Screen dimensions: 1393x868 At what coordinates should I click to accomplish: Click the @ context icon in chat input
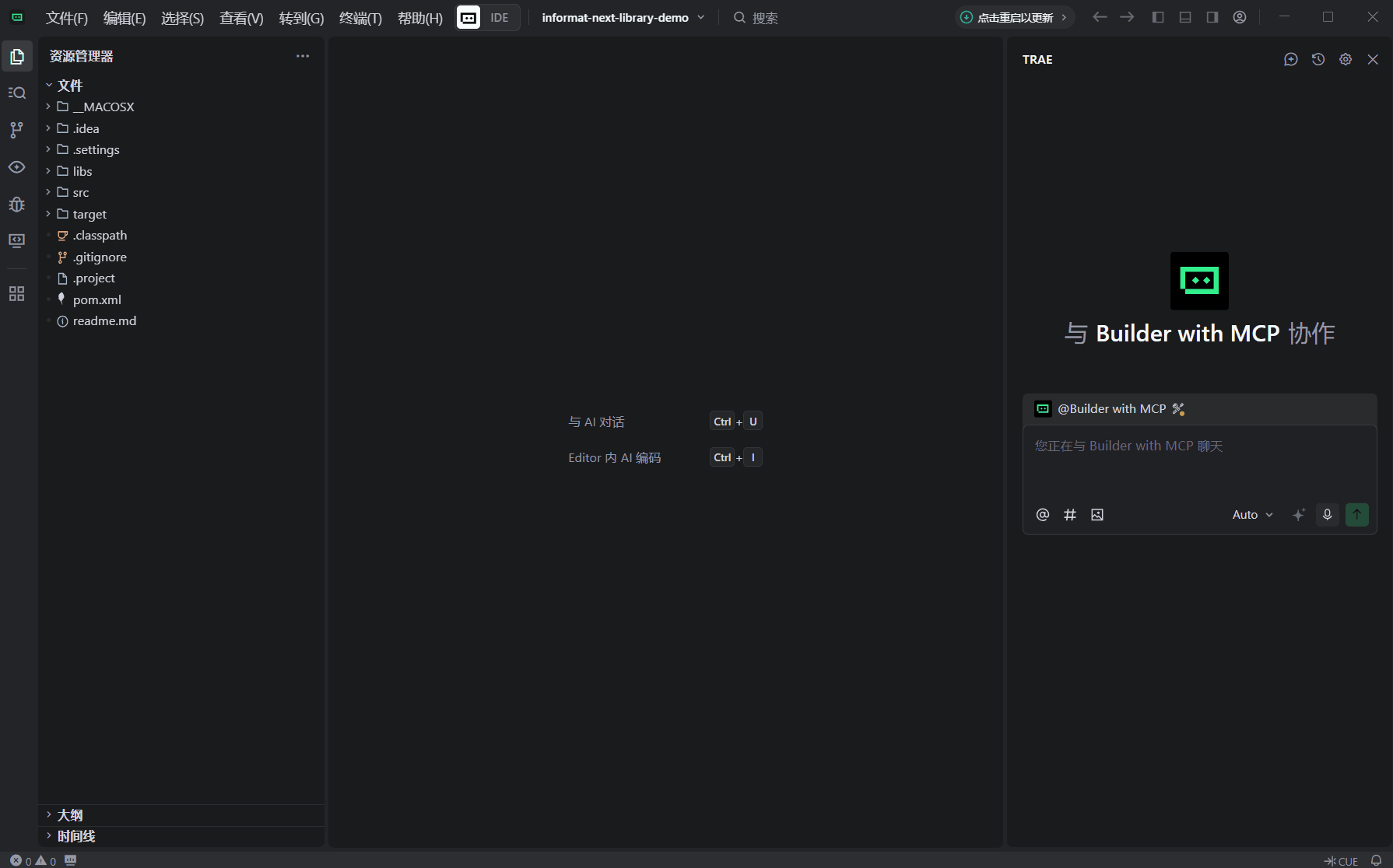point(1043,514)
